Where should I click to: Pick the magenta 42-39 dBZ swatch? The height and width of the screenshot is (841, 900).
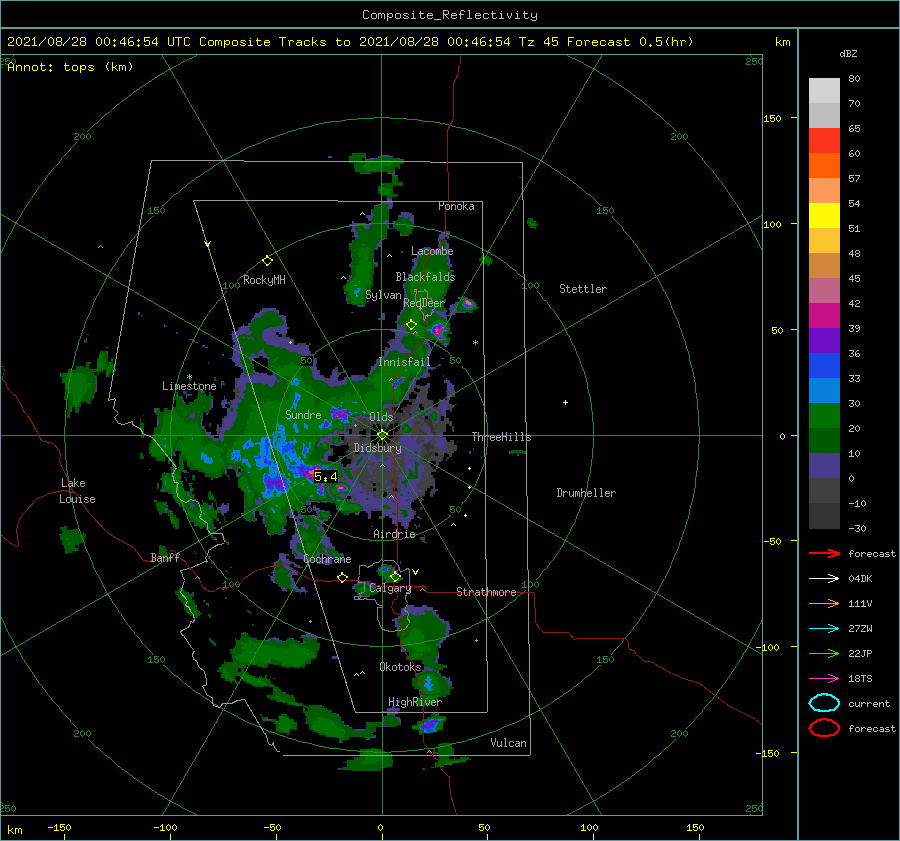pos(824,316)
